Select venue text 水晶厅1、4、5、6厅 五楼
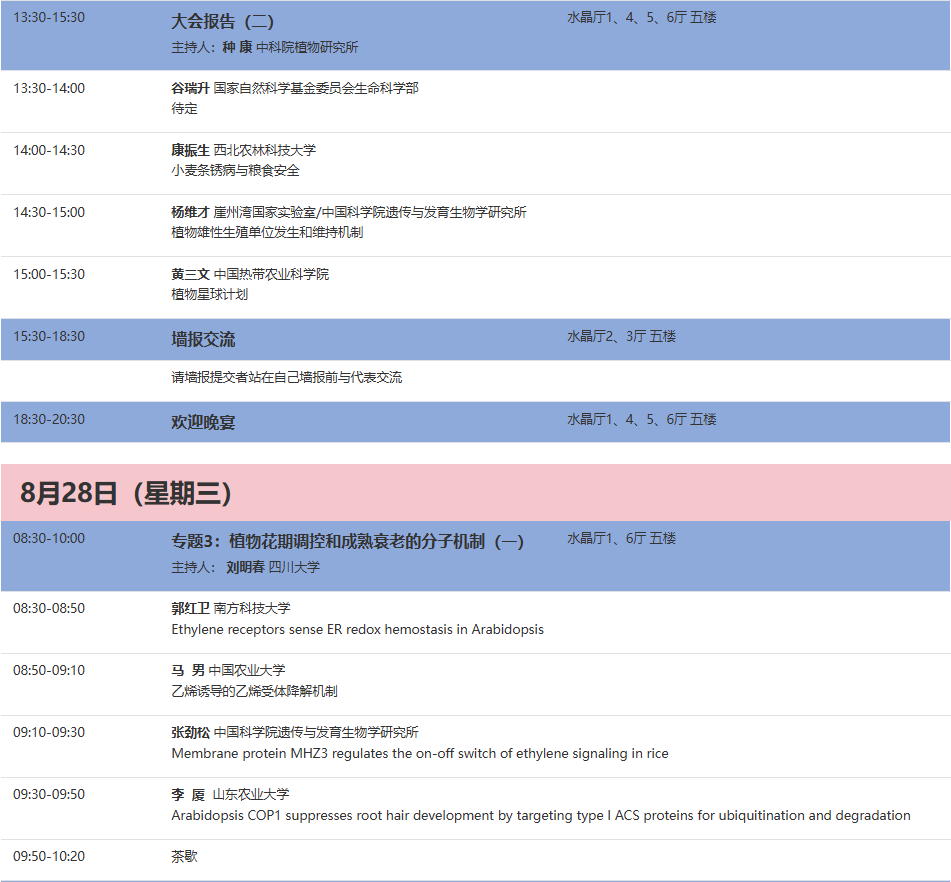This screenshot has width=951, height=882. pos(646,19)
